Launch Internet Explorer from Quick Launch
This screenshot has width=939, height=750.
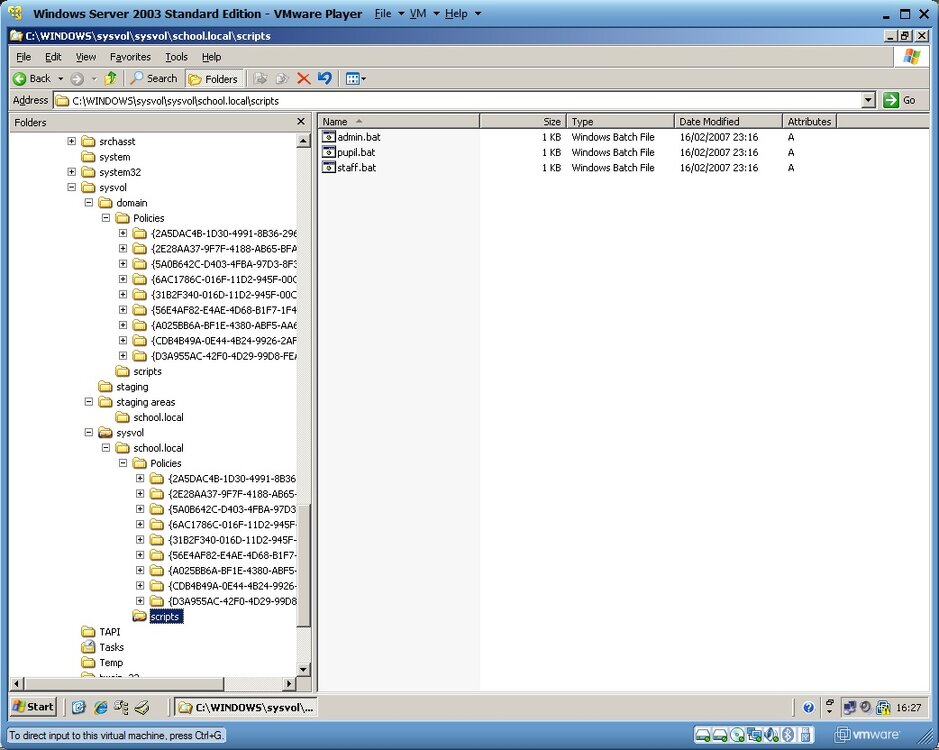click(100, 707)
